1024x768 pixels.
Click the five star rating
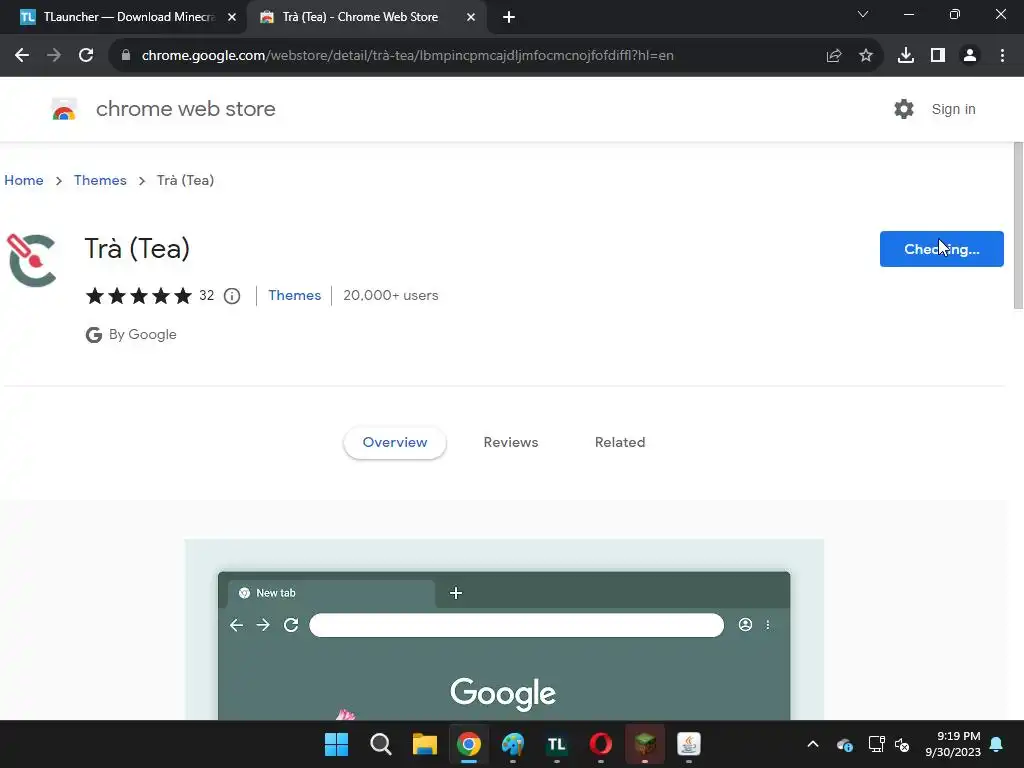[138, 296]
